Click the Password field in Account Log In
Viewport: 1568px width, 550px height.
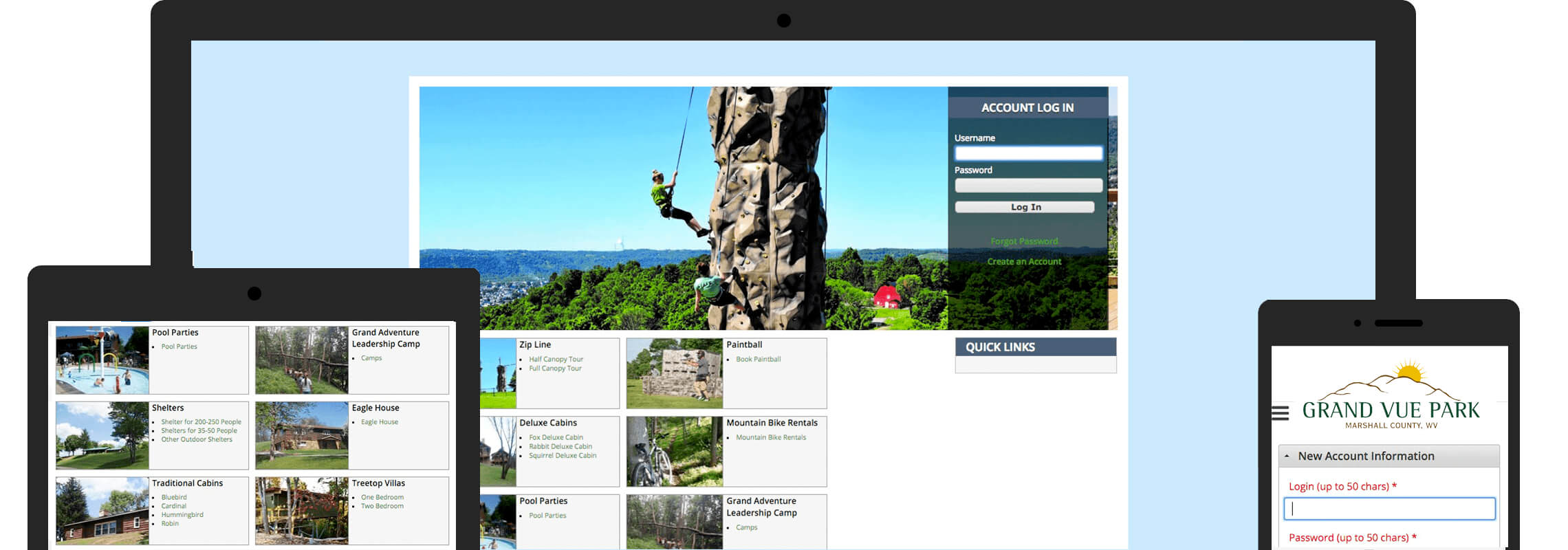(1028, 186)
